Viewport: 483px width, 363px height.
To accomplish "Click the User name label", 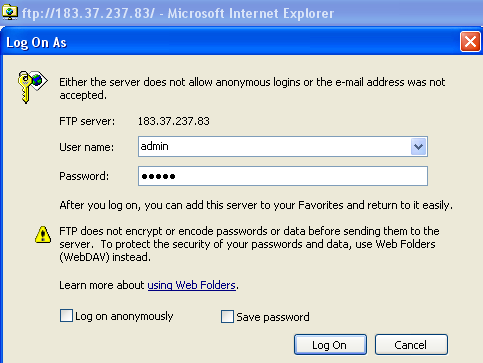I will [87, 147].
